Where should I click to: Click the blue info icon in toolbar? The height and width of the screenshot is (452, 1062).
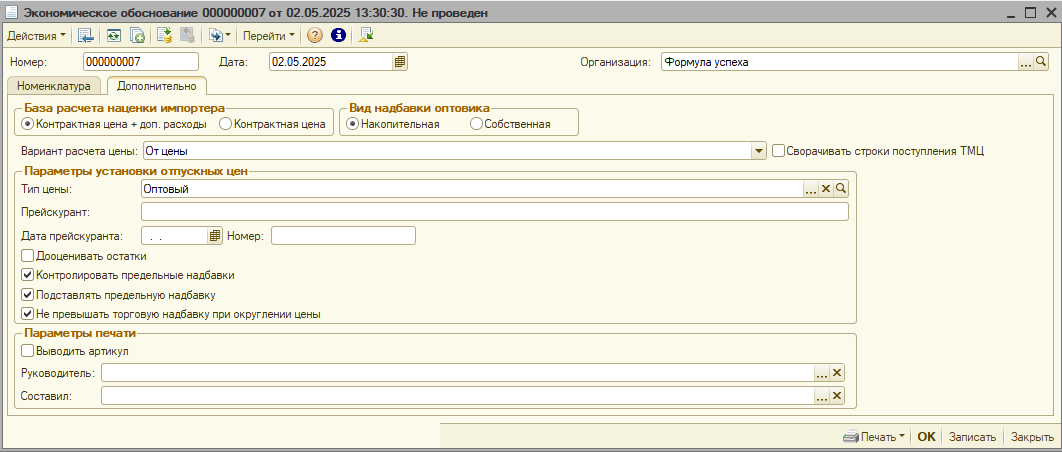click(338, 35)
